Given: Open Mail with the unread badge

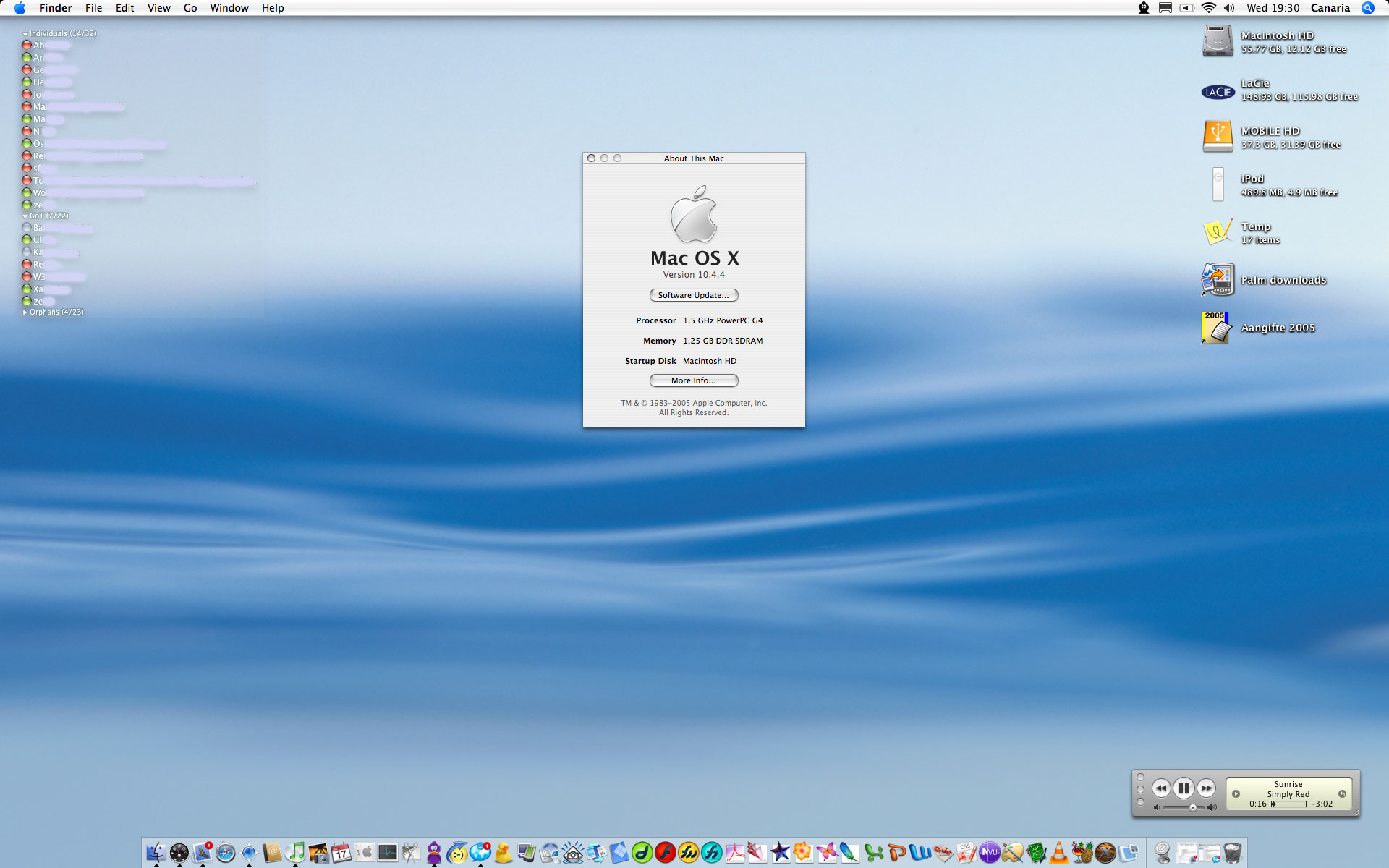Looking at the screenshot, I should tap(203, 853).
